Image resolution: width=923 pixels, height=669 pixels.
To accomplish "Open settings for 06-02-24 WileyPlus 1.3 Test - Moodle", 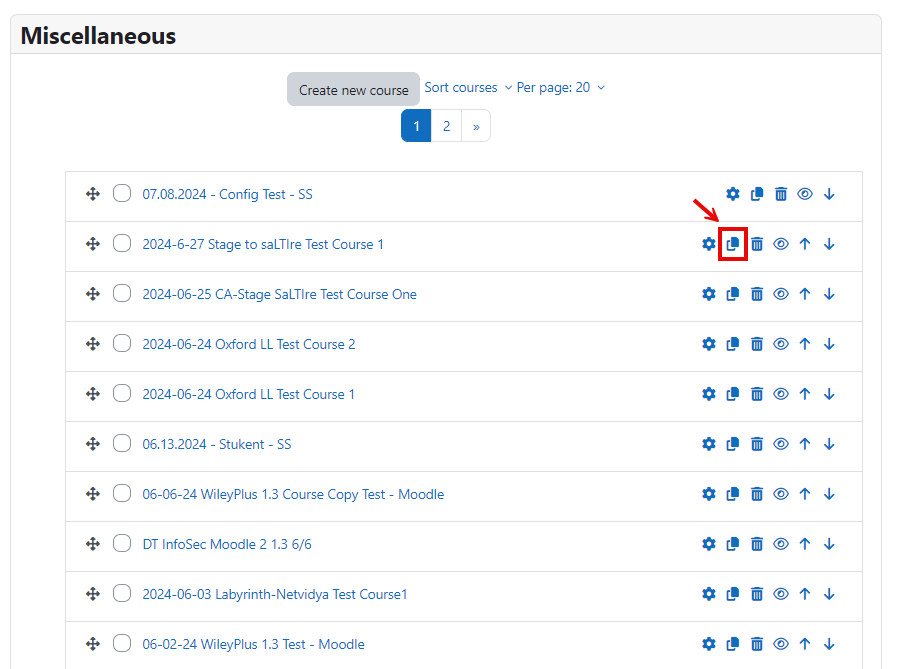I will coord(709,644).
